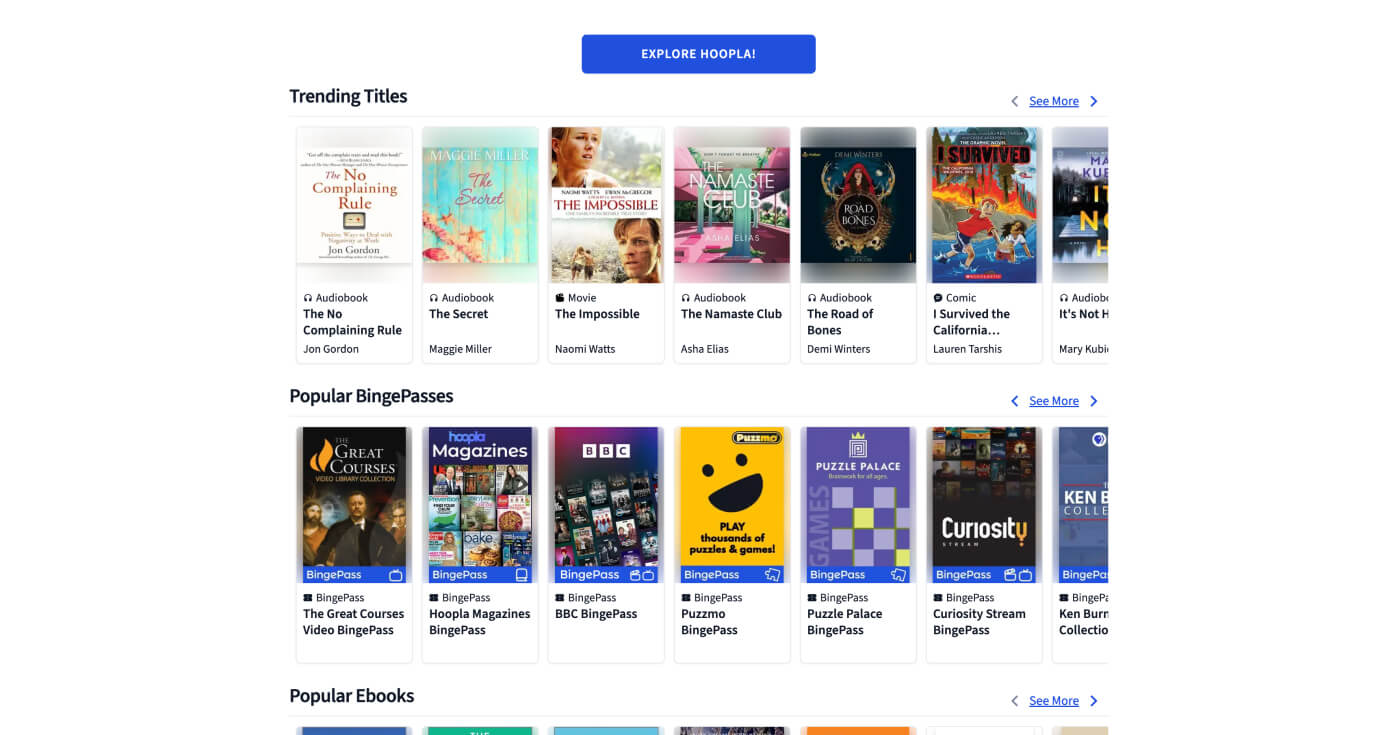Click left arrow in Popular BingePasses row
The width and height of the screenshot is (1400, 735).
point(1014,401)
